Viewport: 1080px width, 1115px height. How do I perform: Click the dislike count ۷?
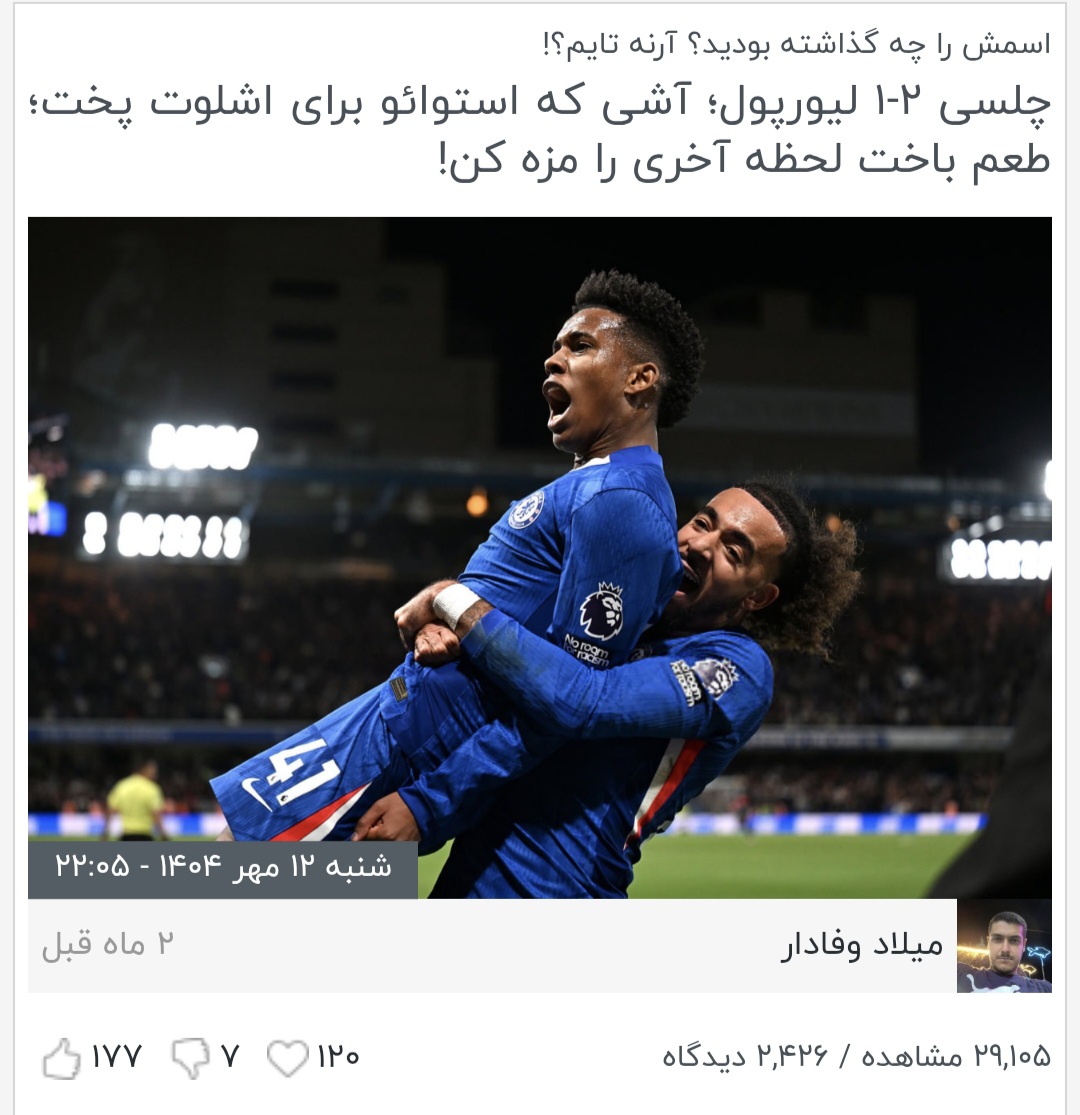tap(229, 1057)
